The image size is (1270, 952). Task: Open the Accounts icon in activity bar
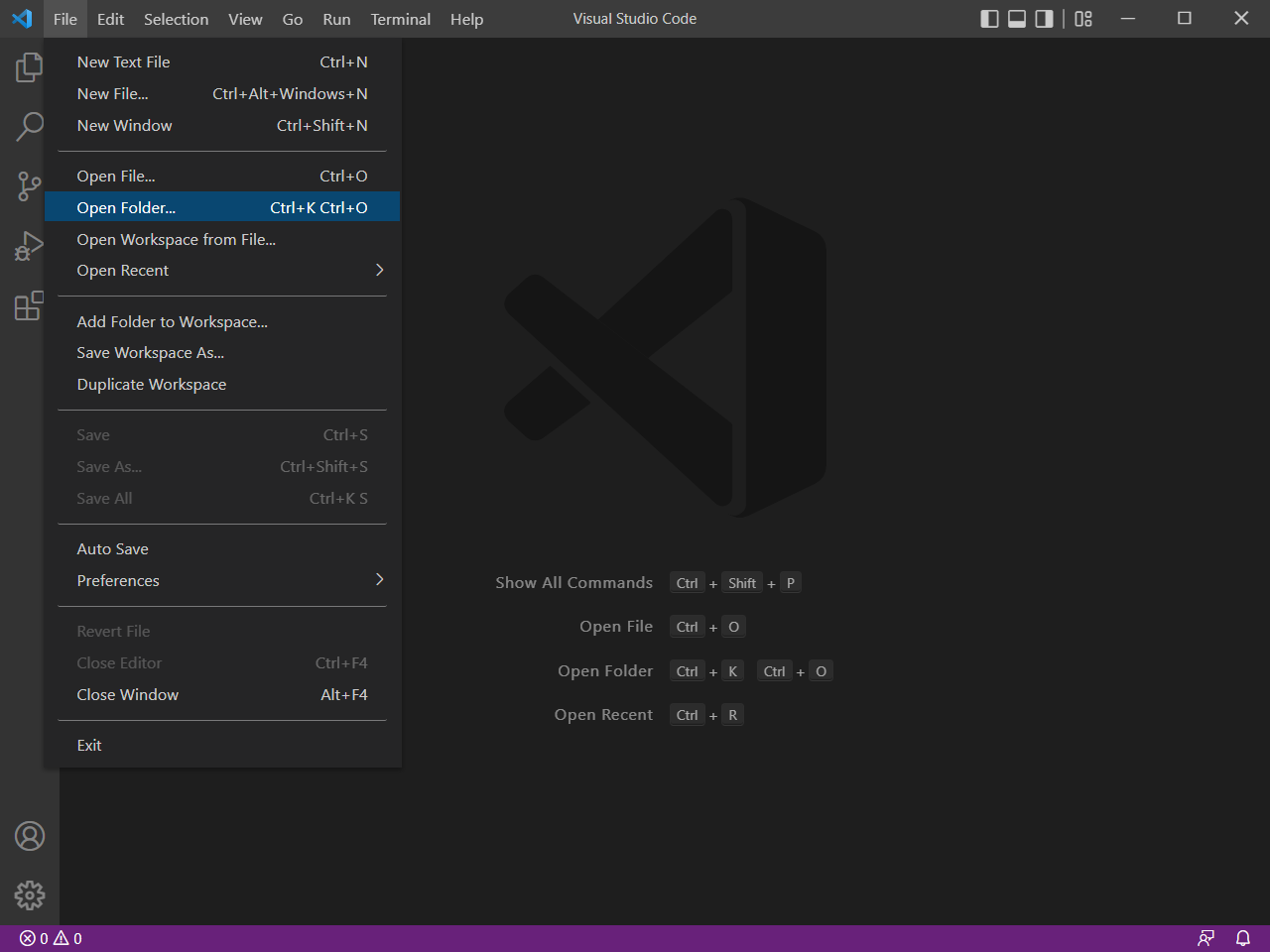30,836
